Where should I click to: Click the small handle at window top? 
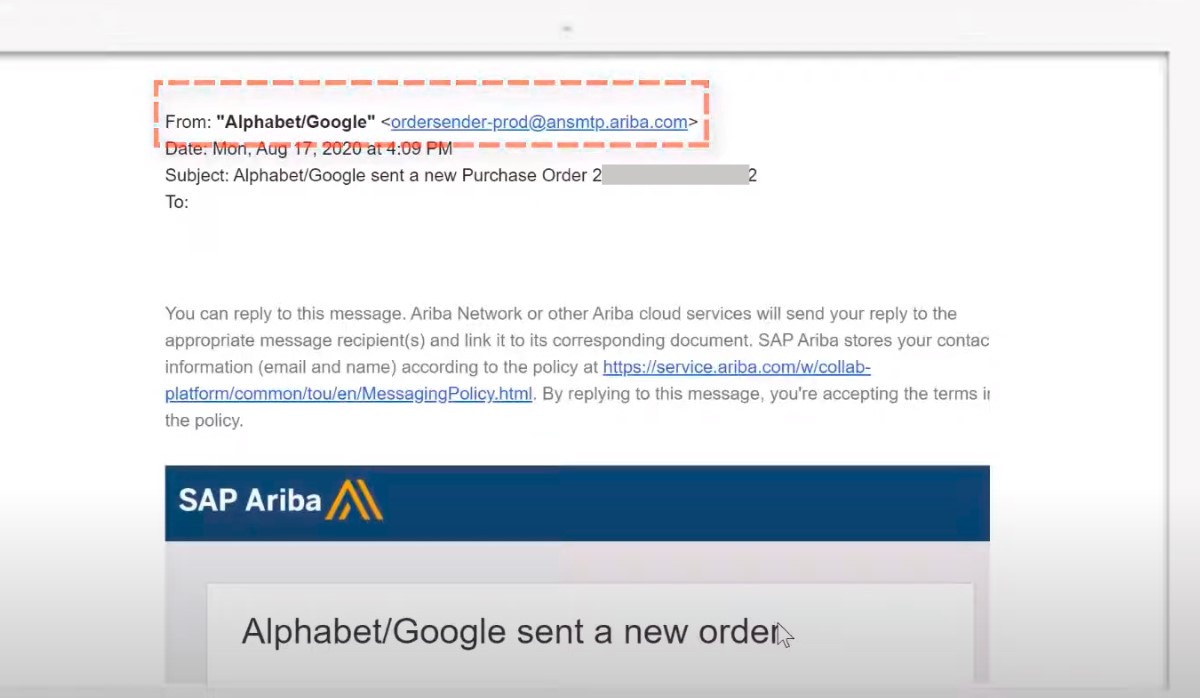tap(567, 28)
